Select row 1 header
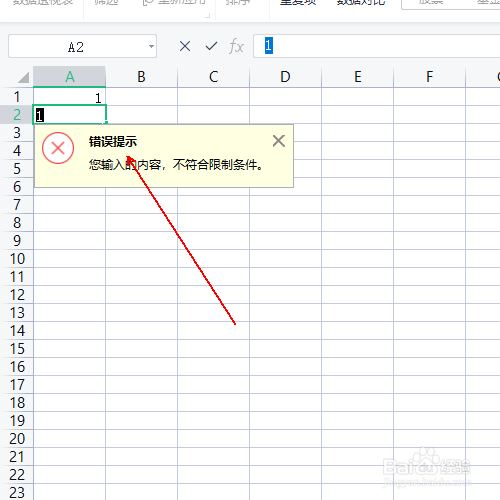 click(x=17, y=97)
